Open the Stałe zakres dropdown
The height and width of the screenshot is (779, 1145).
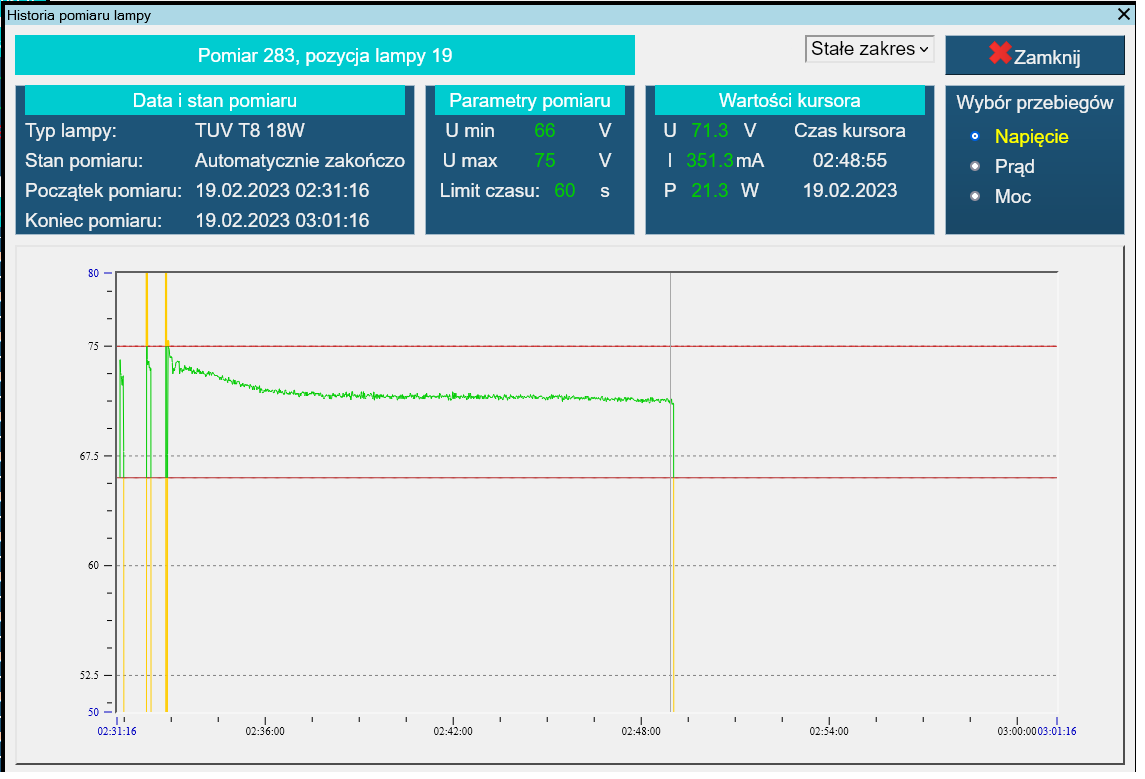pyautogui.click(x=867, y=48)
